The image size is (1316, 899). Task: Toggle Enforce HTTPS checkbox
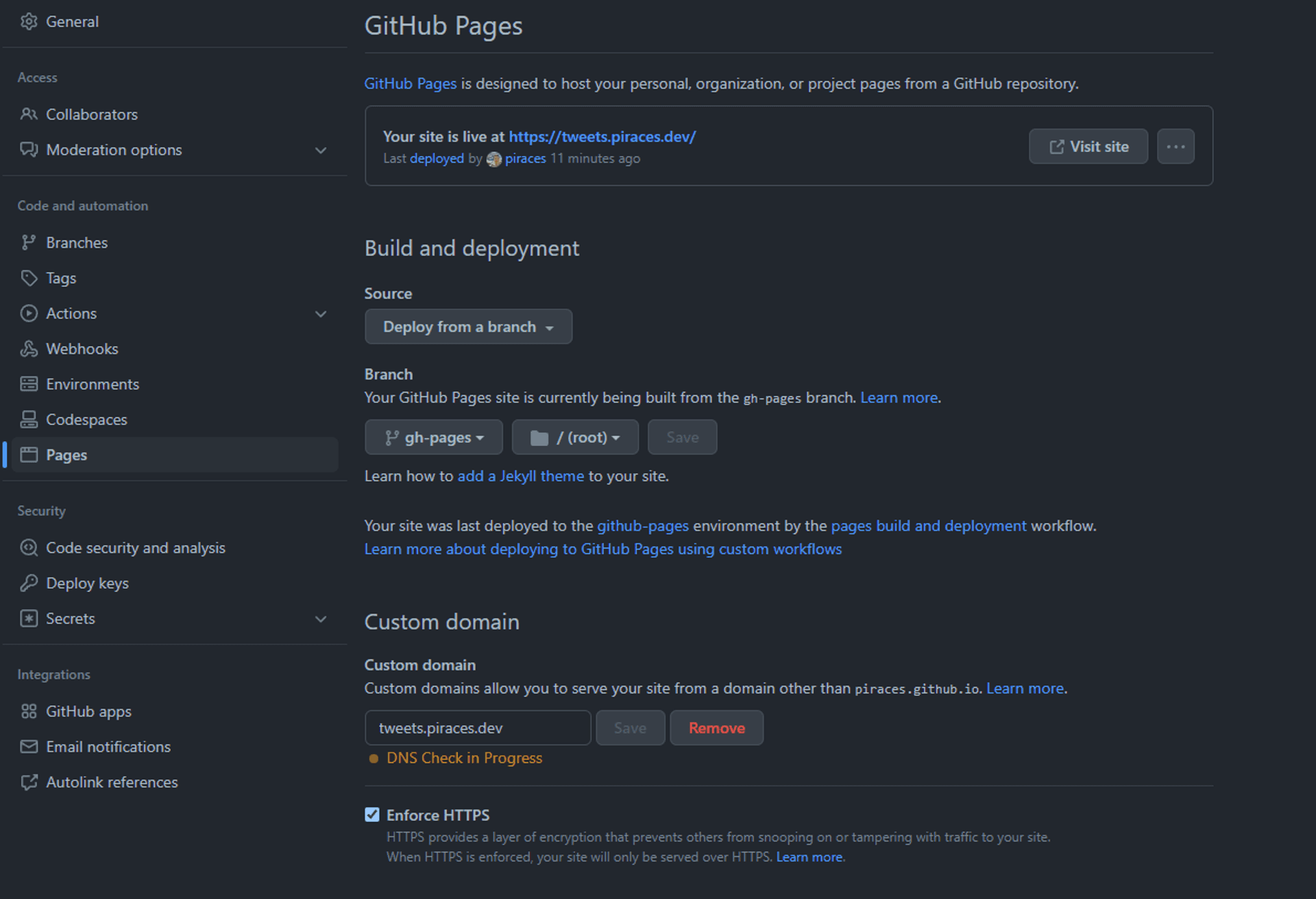click(x=374, y=814)
